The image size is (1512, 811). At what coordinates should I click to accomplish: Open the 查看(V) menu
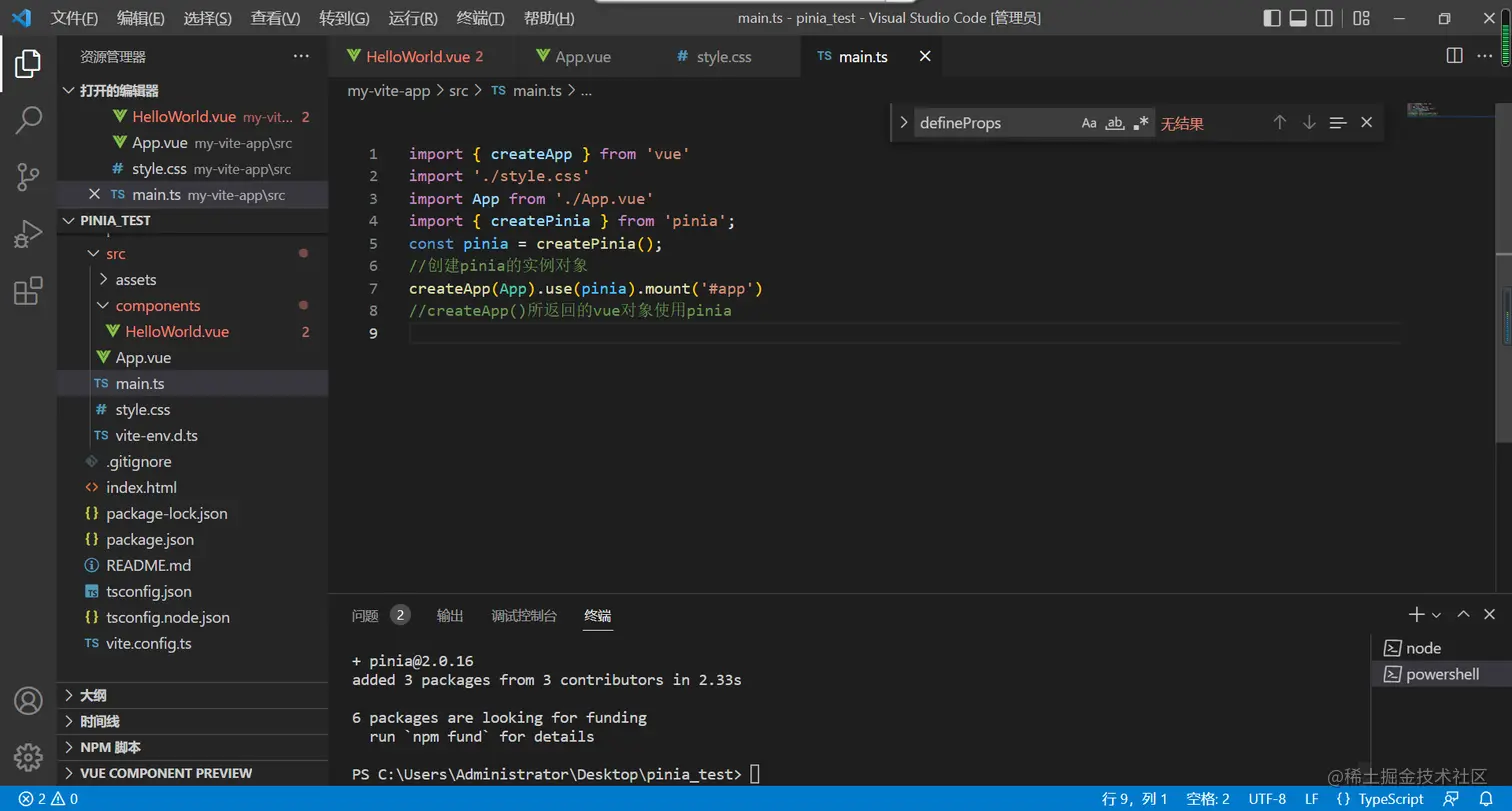point(275,18)
